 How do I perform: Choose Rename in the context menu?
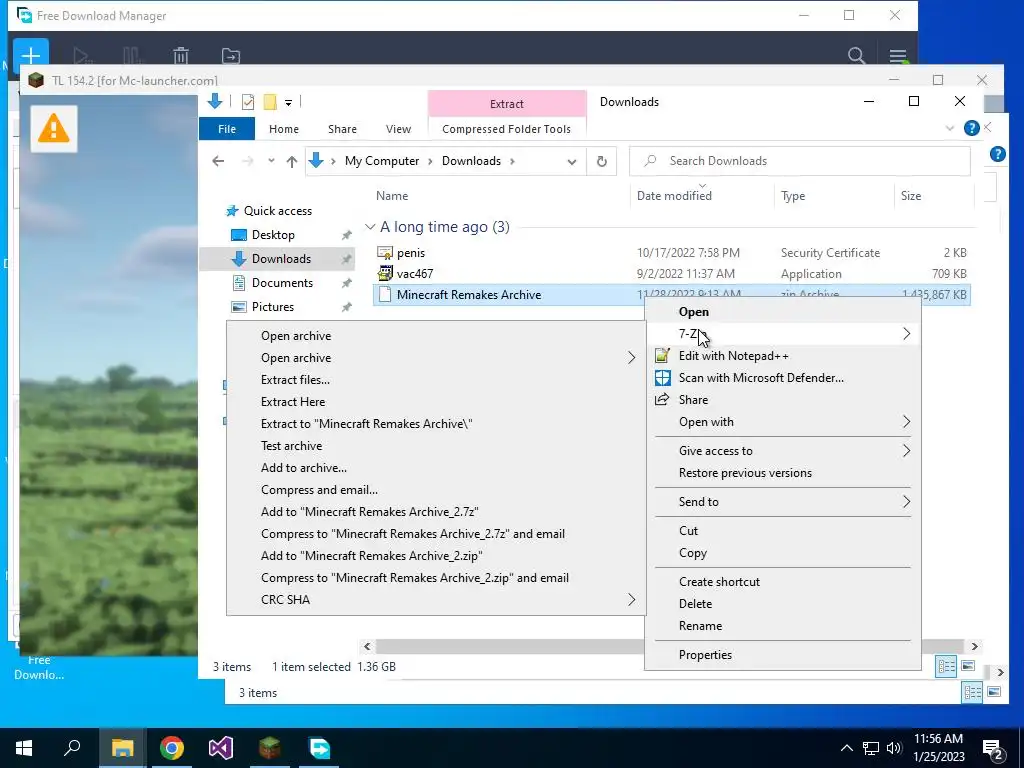tap(700, 626)
